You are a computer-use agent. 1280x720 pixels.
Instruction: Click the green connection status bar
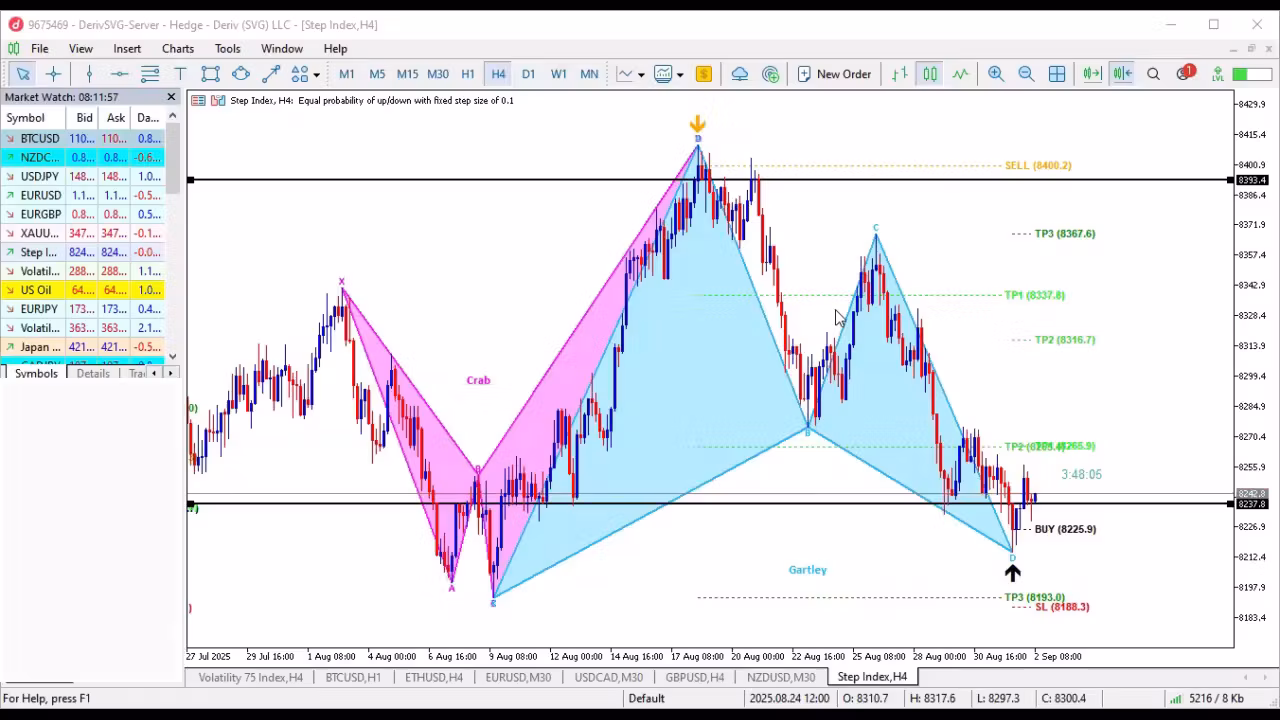click(1252, 74)
